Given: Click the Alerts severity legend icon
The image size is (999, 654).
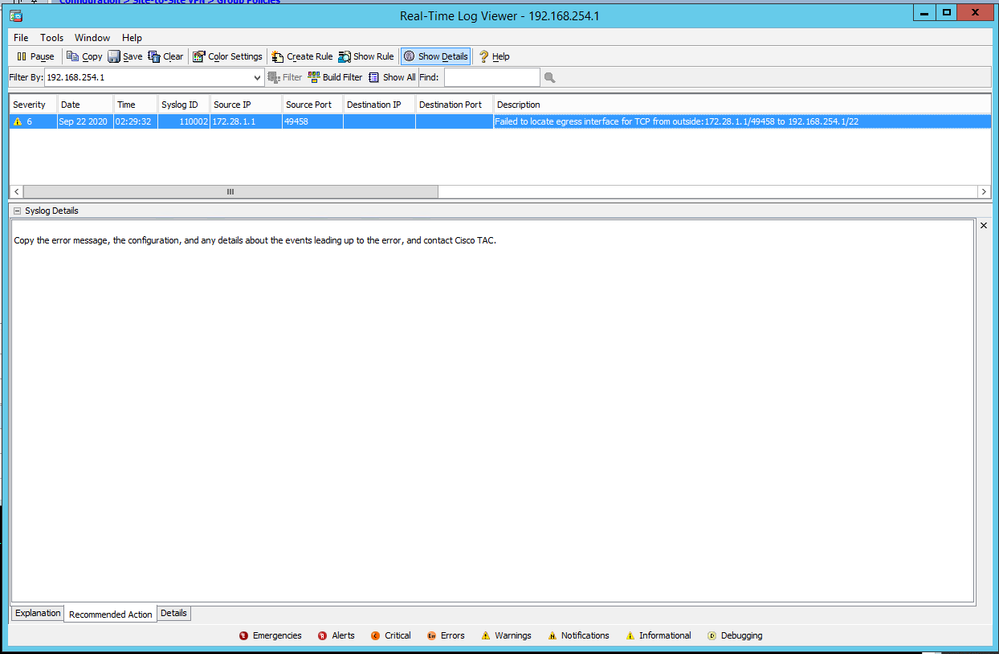Looking at the screenshot, I should pos(322,636).
